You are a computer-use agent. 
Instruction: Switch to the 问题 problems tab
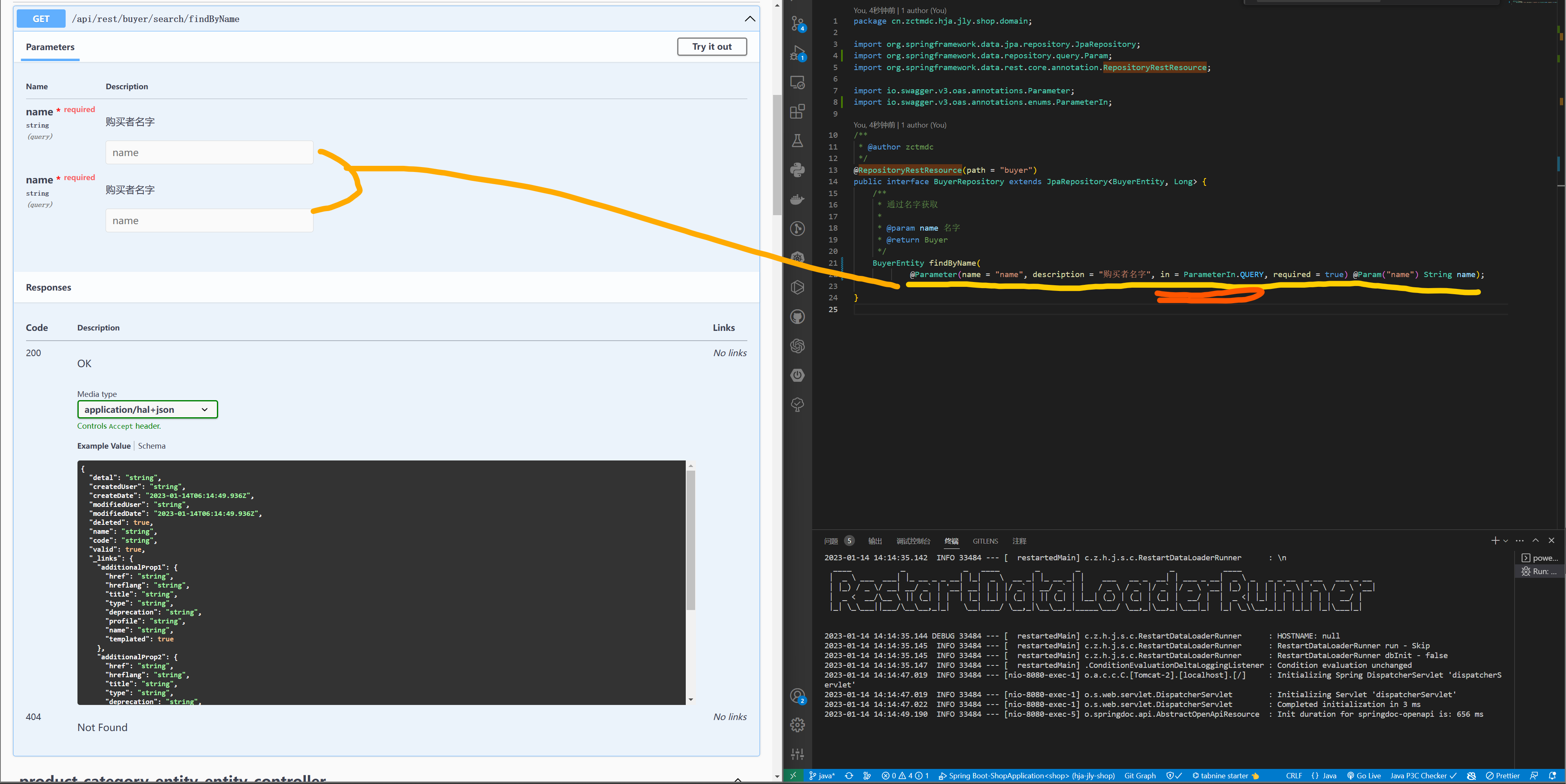click(830, 541)
